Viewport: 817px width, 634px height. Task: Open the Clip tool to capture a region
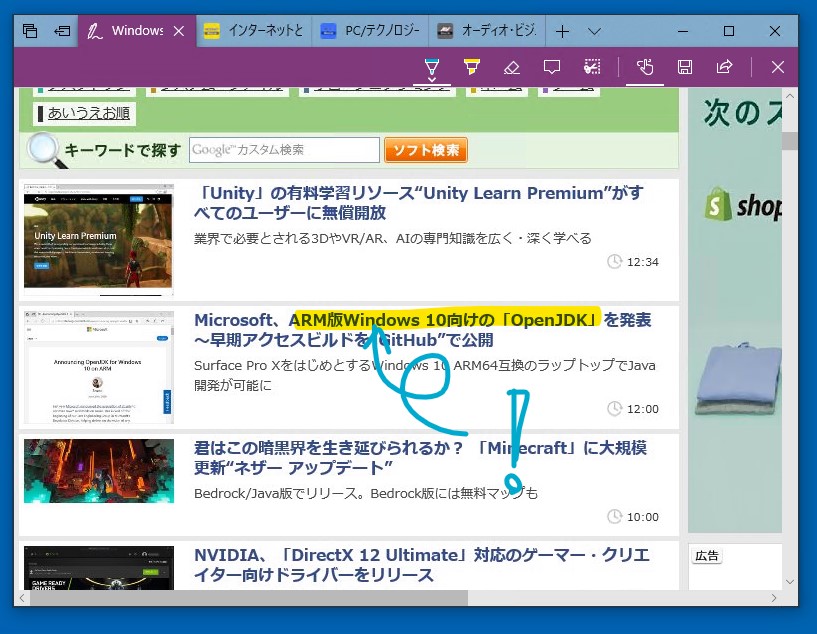click(592, 67)
